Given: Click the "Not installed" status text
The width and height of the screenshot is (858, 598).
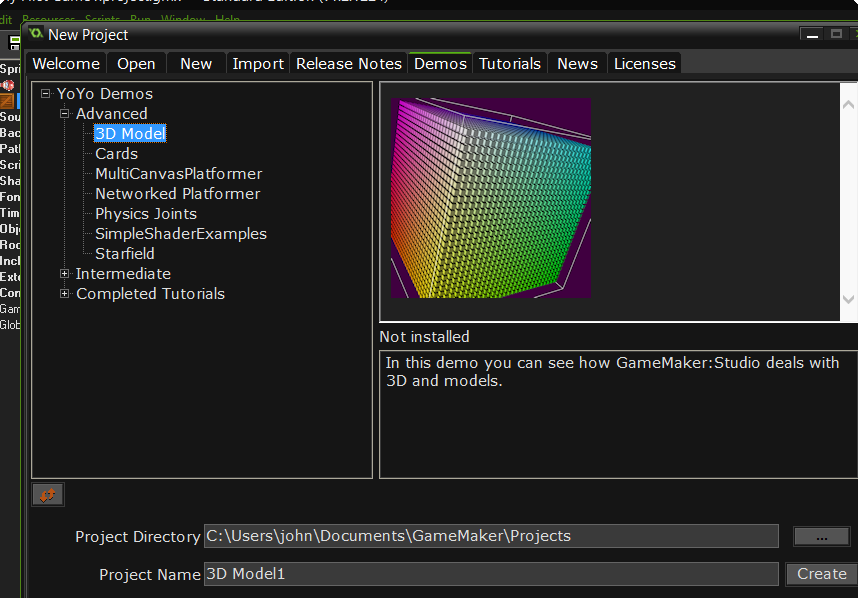Looking at the screenshot, I should (x=425, y=337).
